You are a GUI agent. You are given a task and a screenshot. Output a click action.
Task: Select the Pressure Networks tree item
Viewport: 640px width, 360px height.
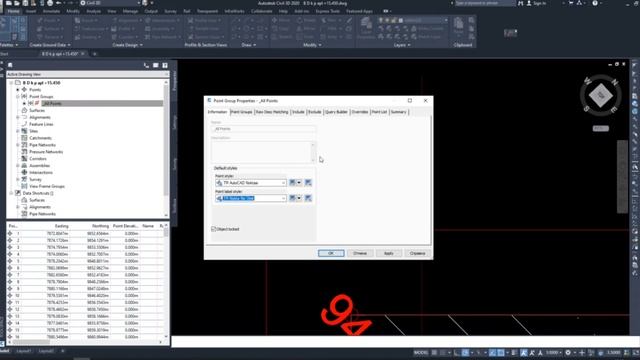[x=46, y=152]
